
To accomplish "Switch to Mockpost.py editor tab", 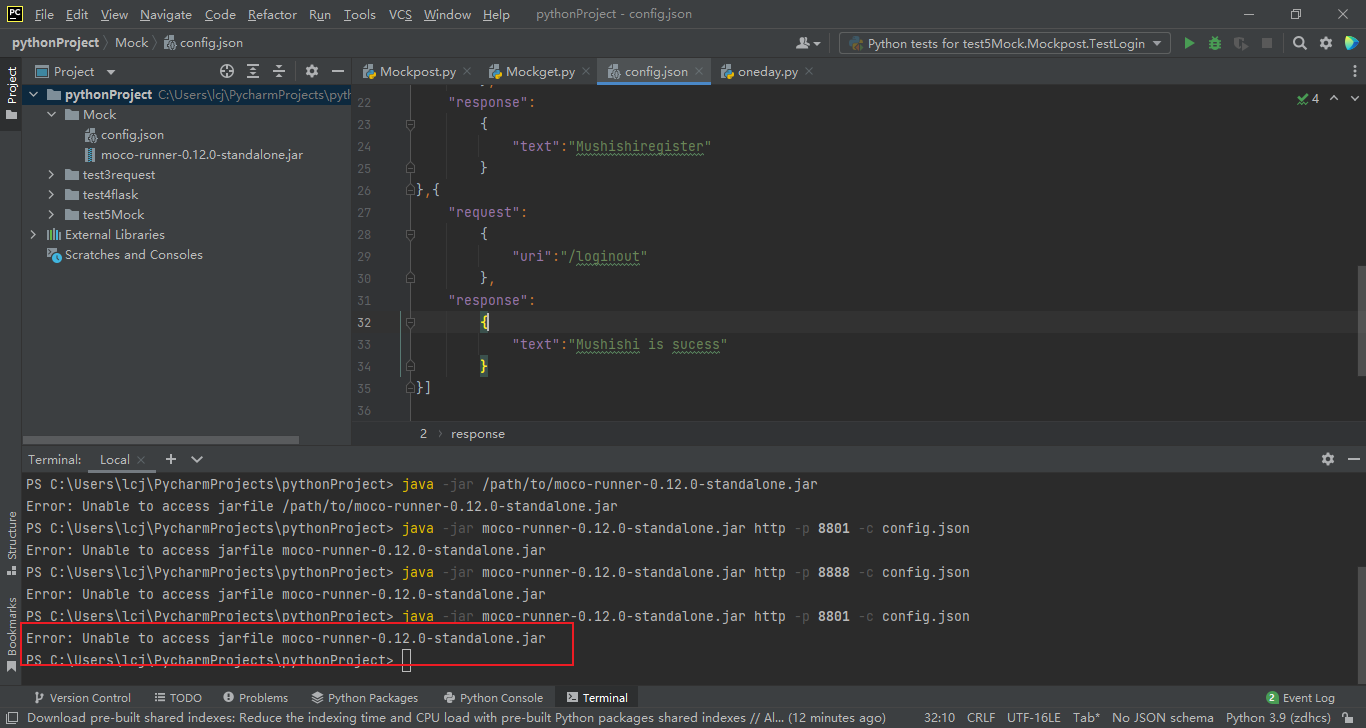I will pos(417,72).
